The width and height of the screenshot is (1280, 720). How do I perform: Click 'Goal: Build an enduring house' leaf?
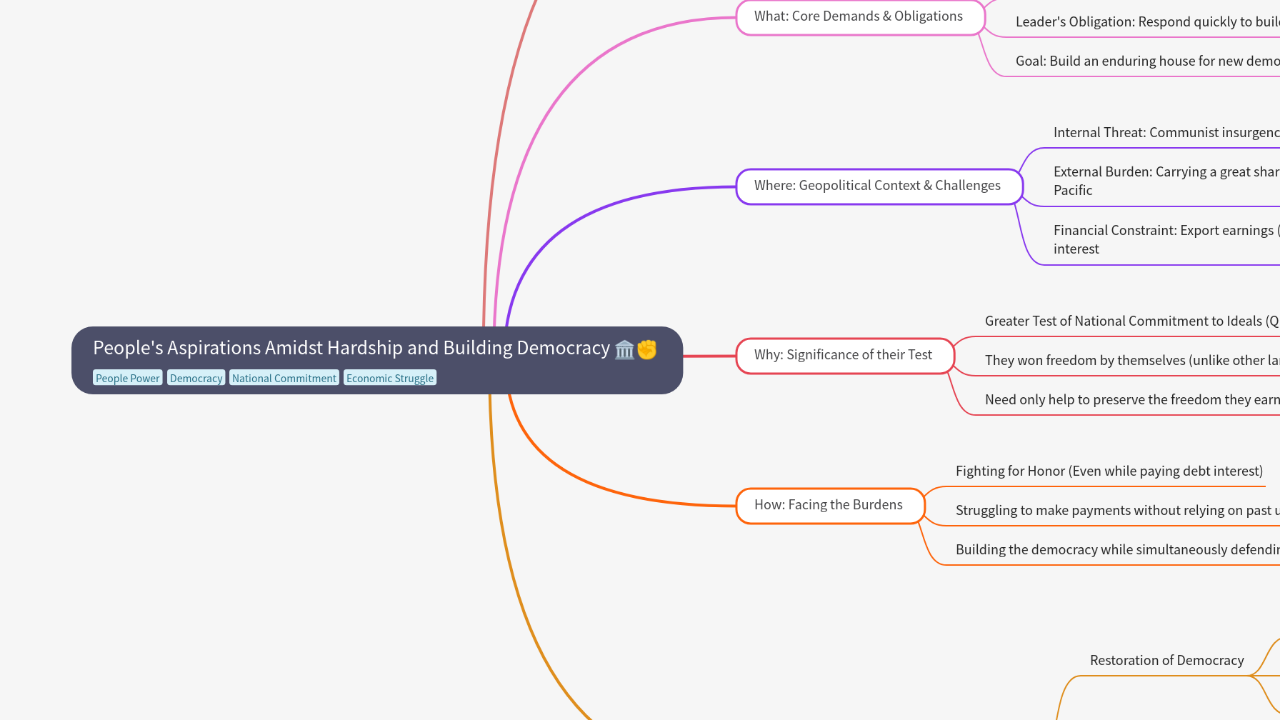[1146, 61]
